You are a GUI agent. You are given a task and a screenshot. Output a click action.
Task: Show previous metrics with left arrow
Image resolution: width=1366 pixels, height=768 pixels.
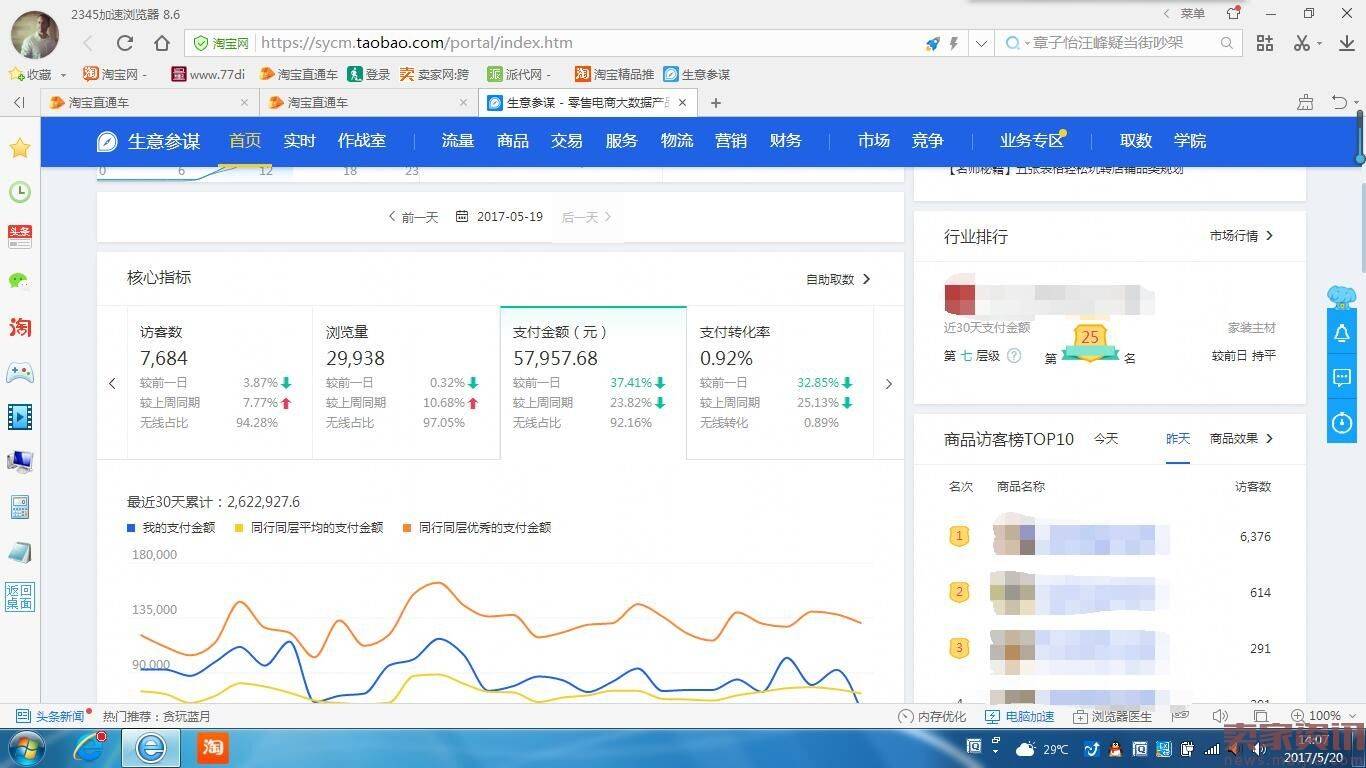112,383
